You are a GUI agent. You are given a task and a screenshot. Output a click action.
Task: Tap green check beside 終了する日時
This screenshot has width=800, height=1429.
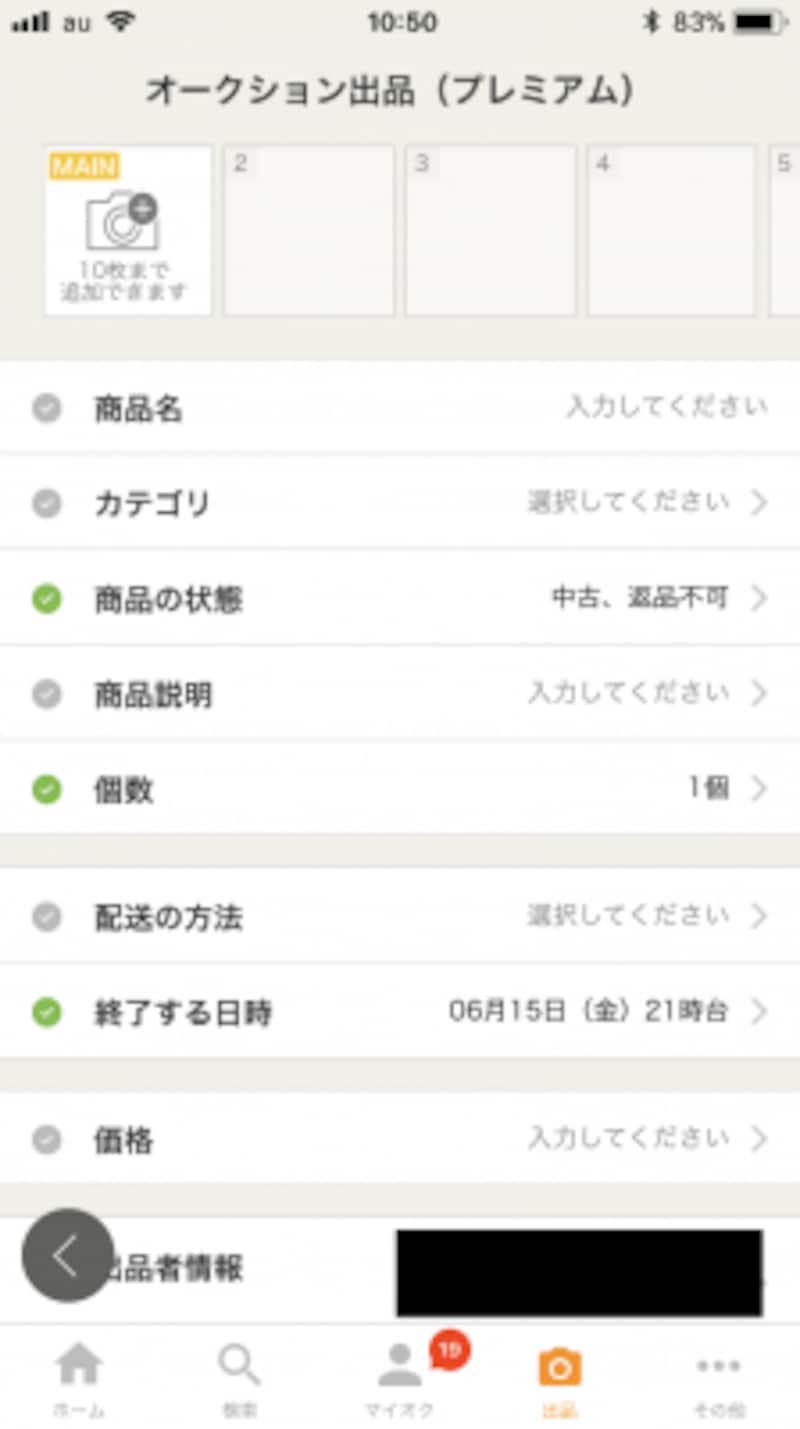coord(47,1013)
